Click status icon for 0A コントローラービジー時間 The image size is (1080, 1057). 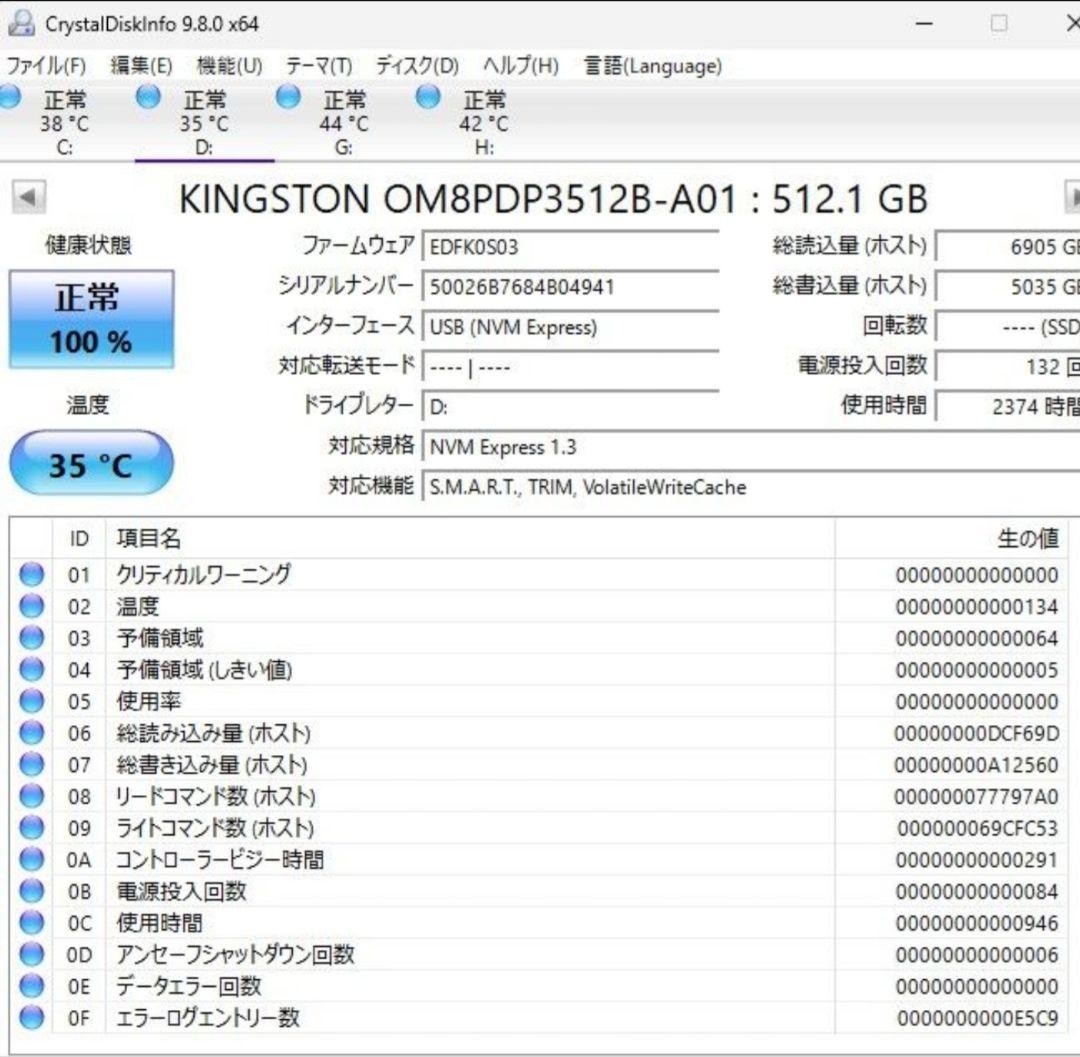(32, 859)
